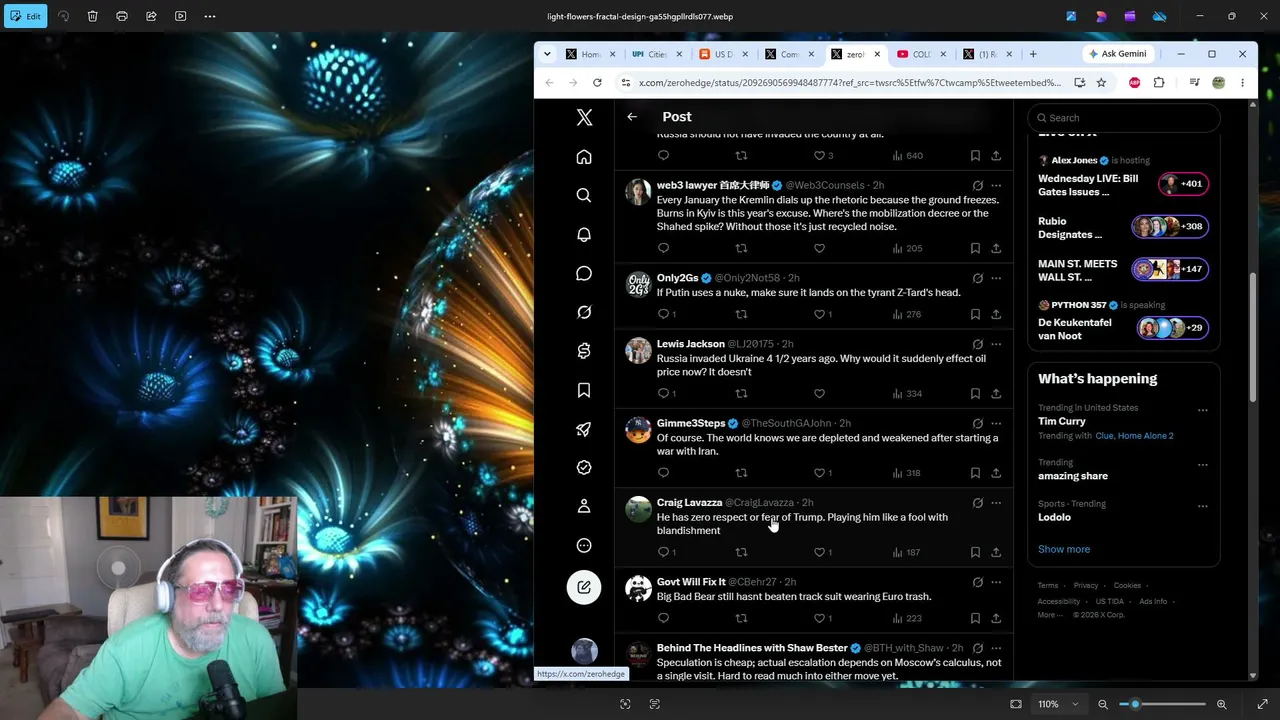Image resolution: width=1280 pixels, height=720 pixels.
Task: Open more options for amazing share trend
Action: pyautogui.click(x=1203, y=465)
